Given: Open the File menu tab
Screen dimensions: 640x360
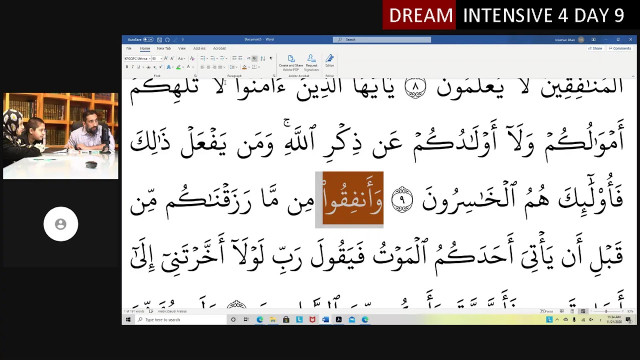Looking at the screenshot, I should point(129,49).
